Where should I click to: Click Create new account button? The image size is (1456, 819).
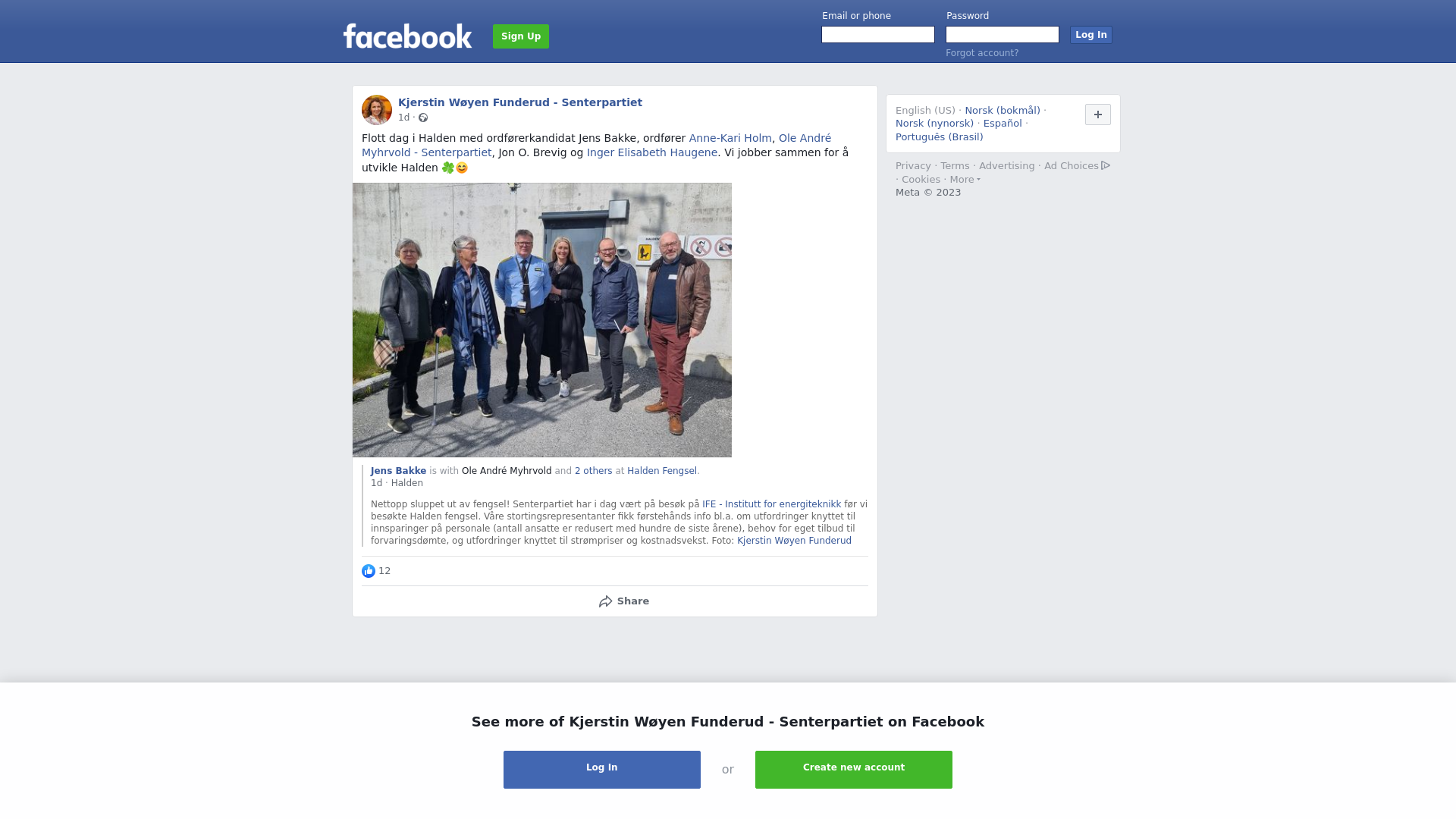(x=854, y=770)
